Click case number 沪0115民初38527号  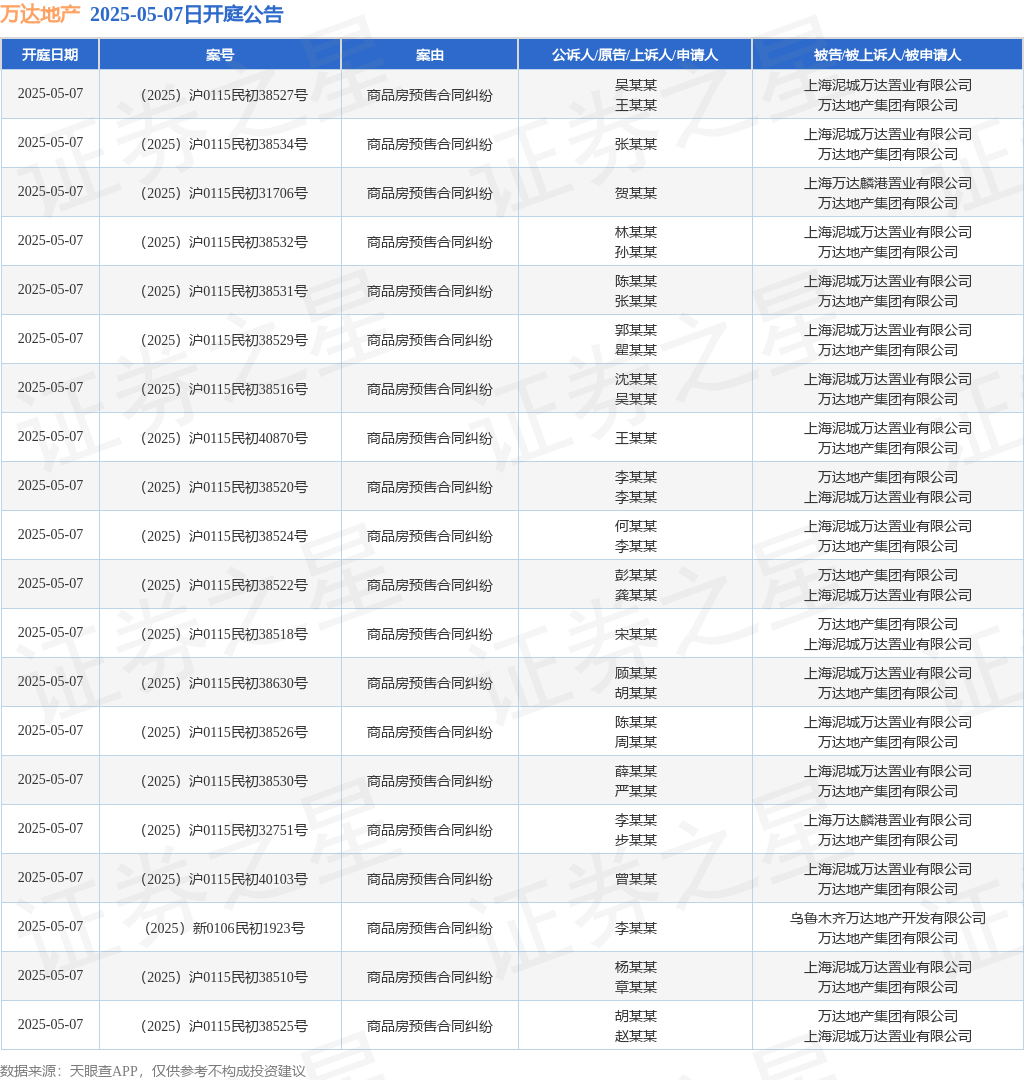tap(224, 96)
